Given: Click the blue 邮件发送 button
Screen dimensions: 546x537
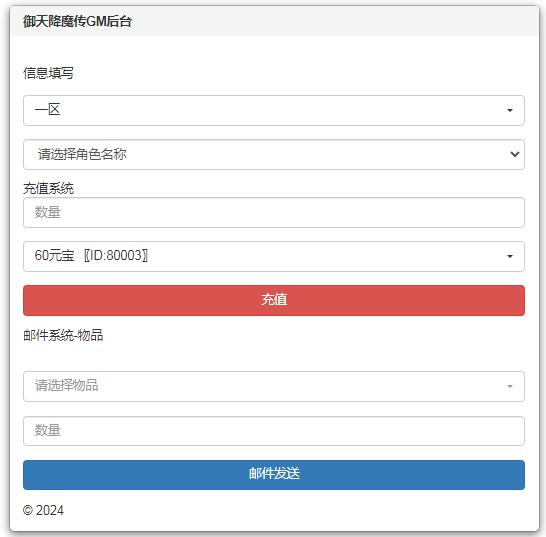Looking at the screenshot, I should click(274, 475).
